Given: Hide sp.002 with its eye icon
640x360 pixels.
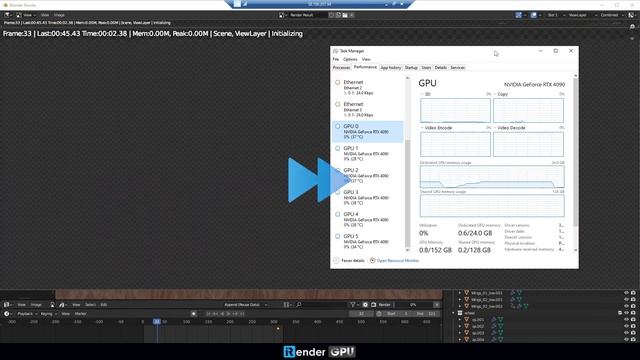Looking at the screenshot, I should [x=626, y=326].
